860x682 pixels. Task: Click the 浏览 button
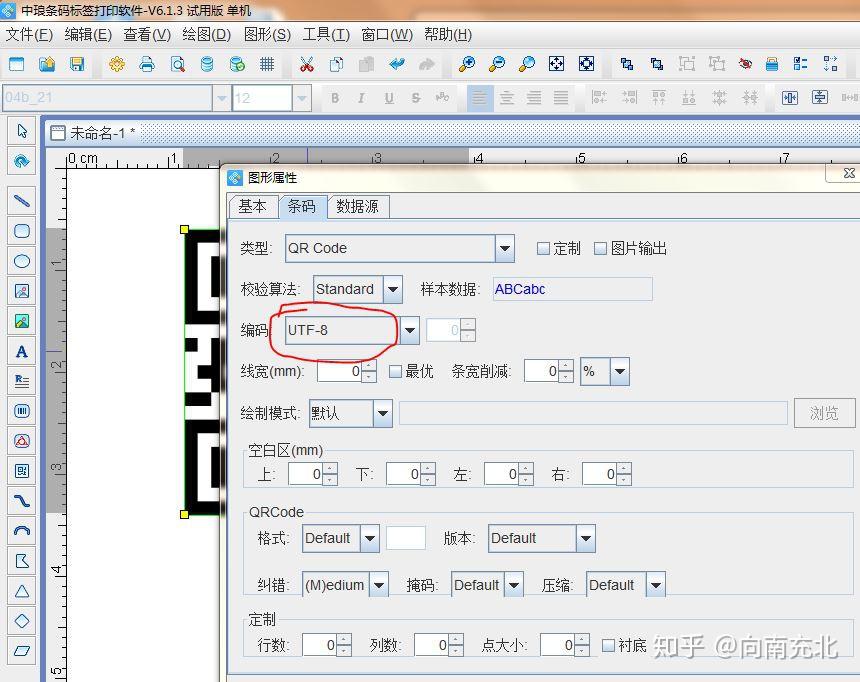point(824,413)
